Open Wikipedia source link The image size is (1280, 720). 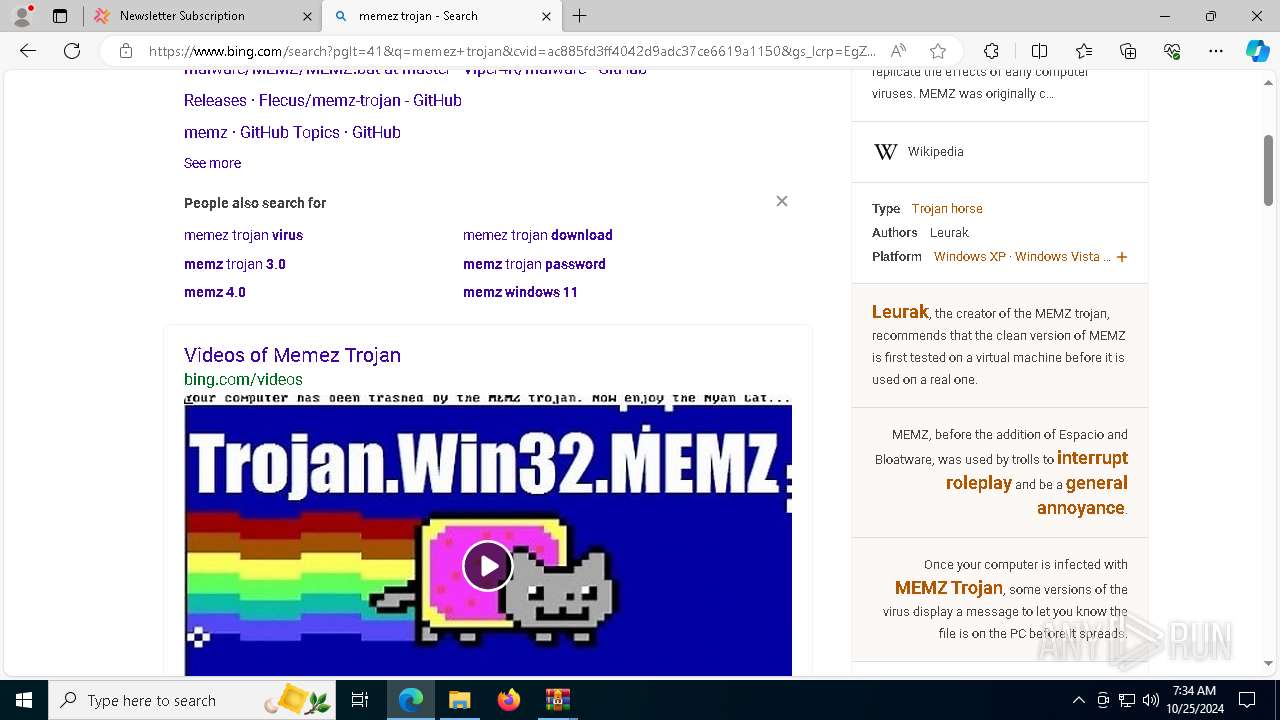936,152
